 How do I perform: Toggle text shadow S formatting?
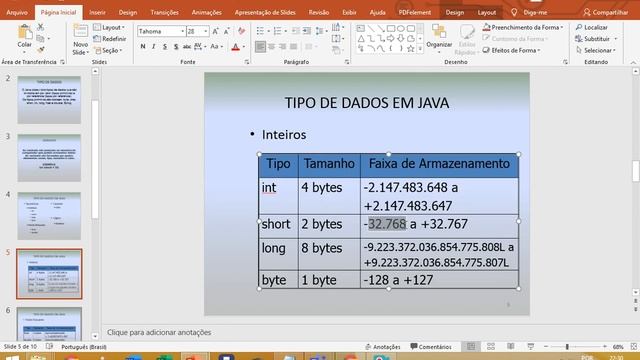(x=176, y=47)
